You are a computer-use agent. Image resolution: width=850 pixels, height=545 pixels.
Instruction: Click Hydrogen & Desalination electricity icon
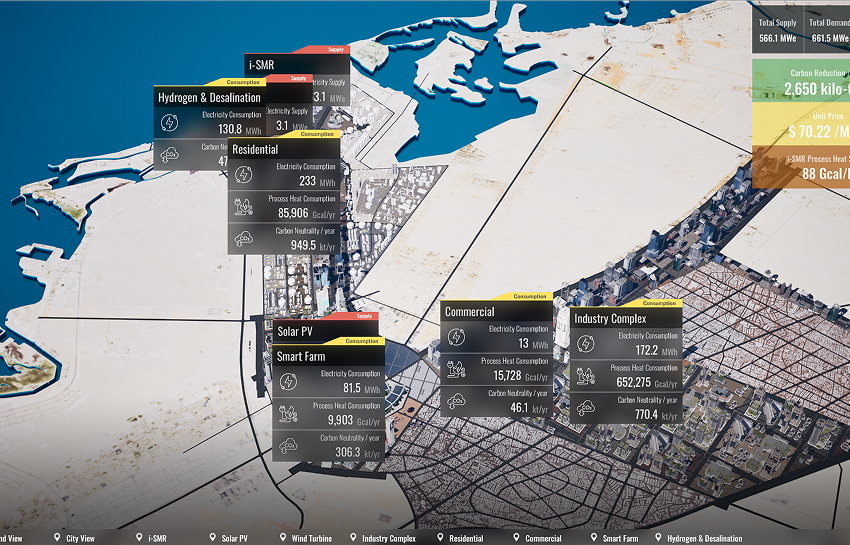point(170,122)
